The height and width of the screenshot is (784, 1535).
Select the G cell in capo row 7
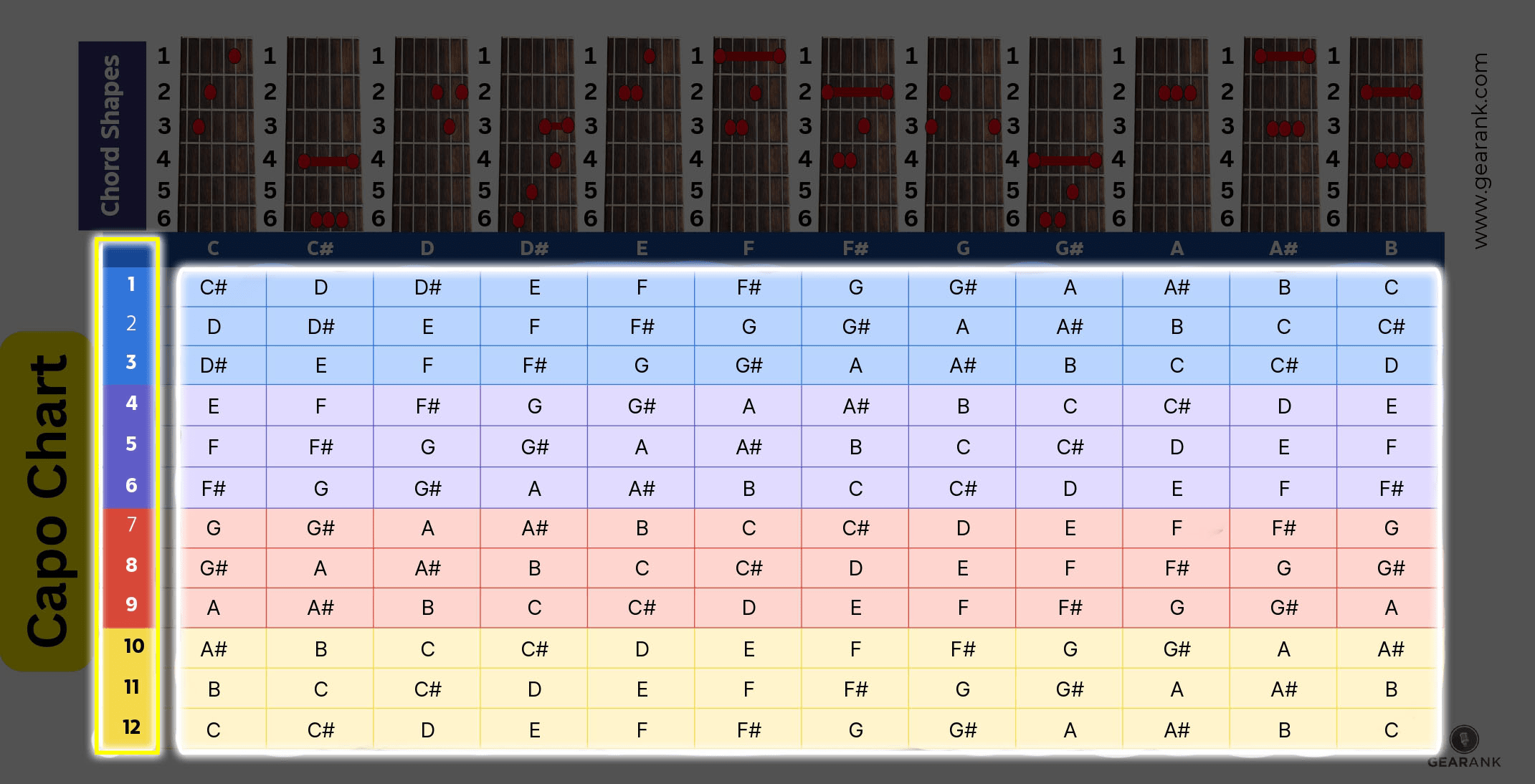213,528
